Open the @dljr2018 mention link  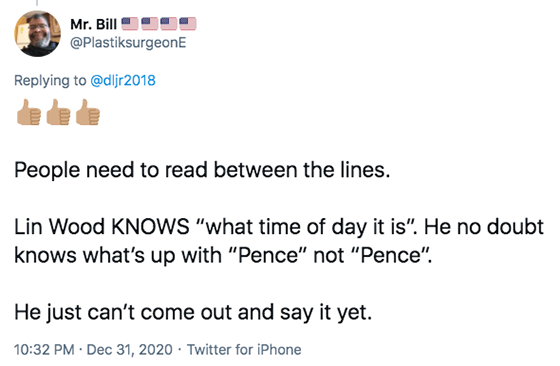pos(123,80)
